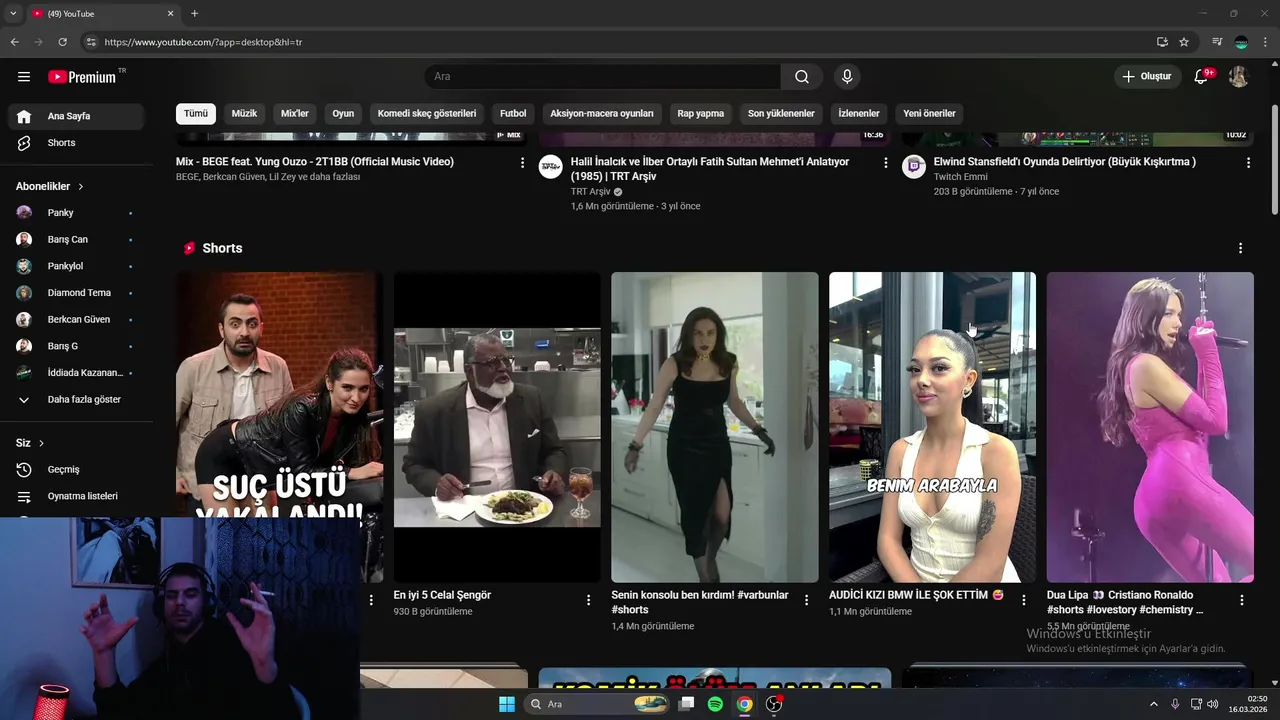Expand Daha fazla göster subscriptions
Screen dimensions: 1280x720
(76, 399)
